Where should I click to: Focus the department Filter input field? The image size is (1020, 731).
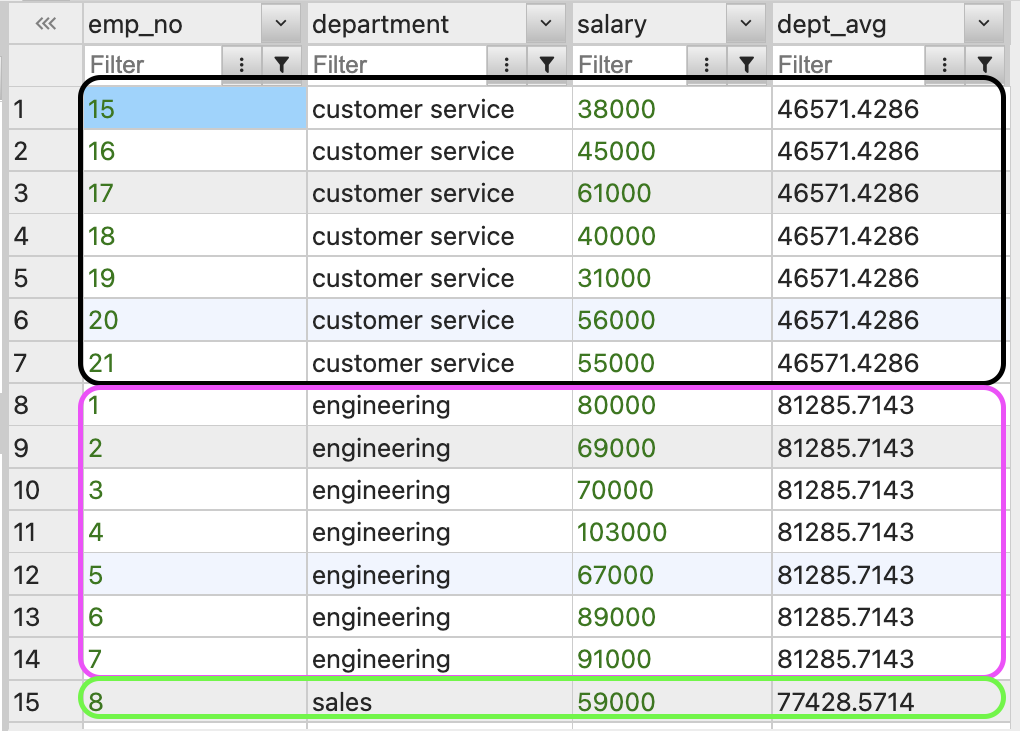[x=397, y=64]
